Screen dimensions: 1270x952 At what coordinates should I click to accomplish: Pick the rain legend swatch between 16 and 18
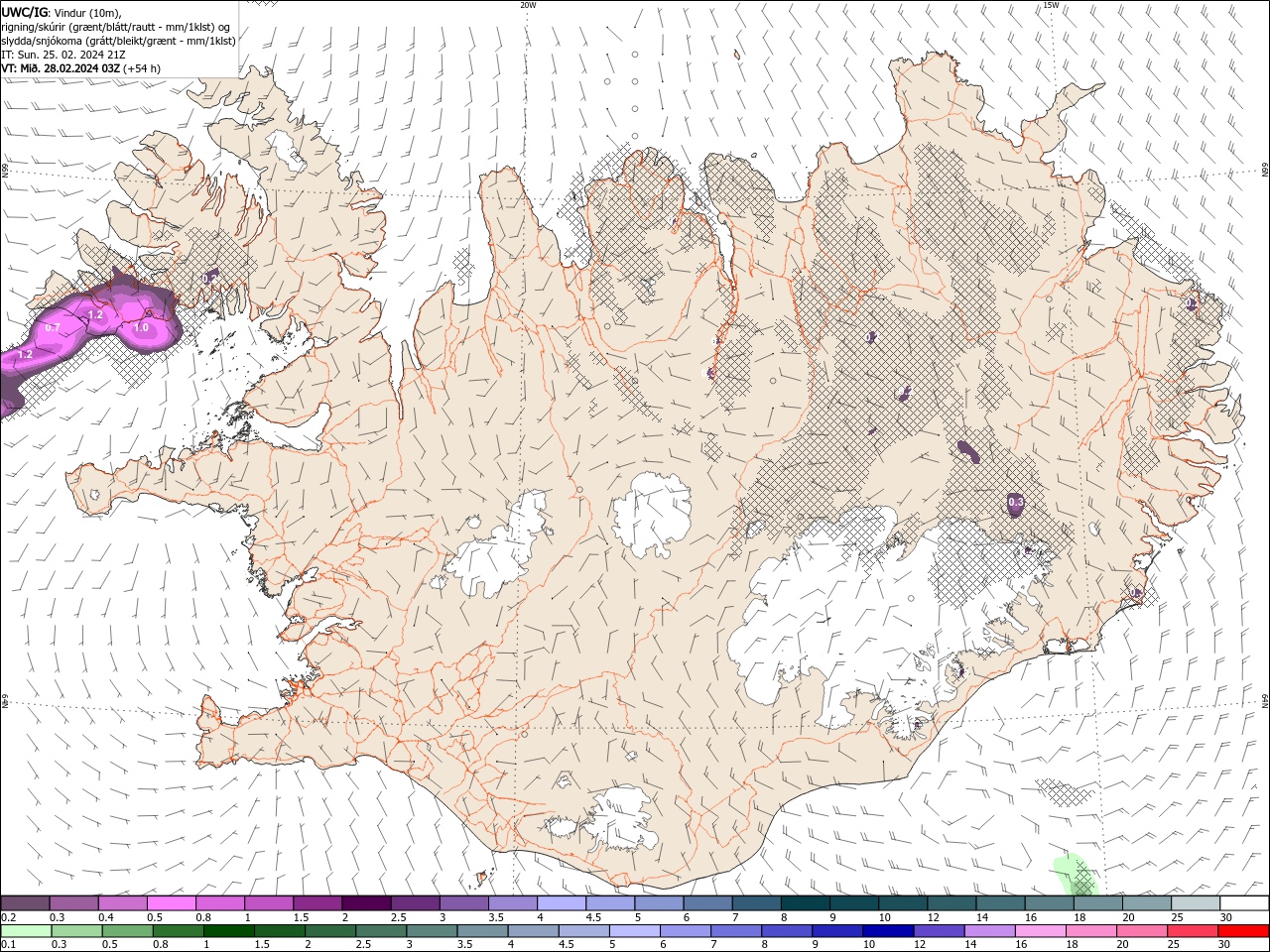coord(1039,931)
